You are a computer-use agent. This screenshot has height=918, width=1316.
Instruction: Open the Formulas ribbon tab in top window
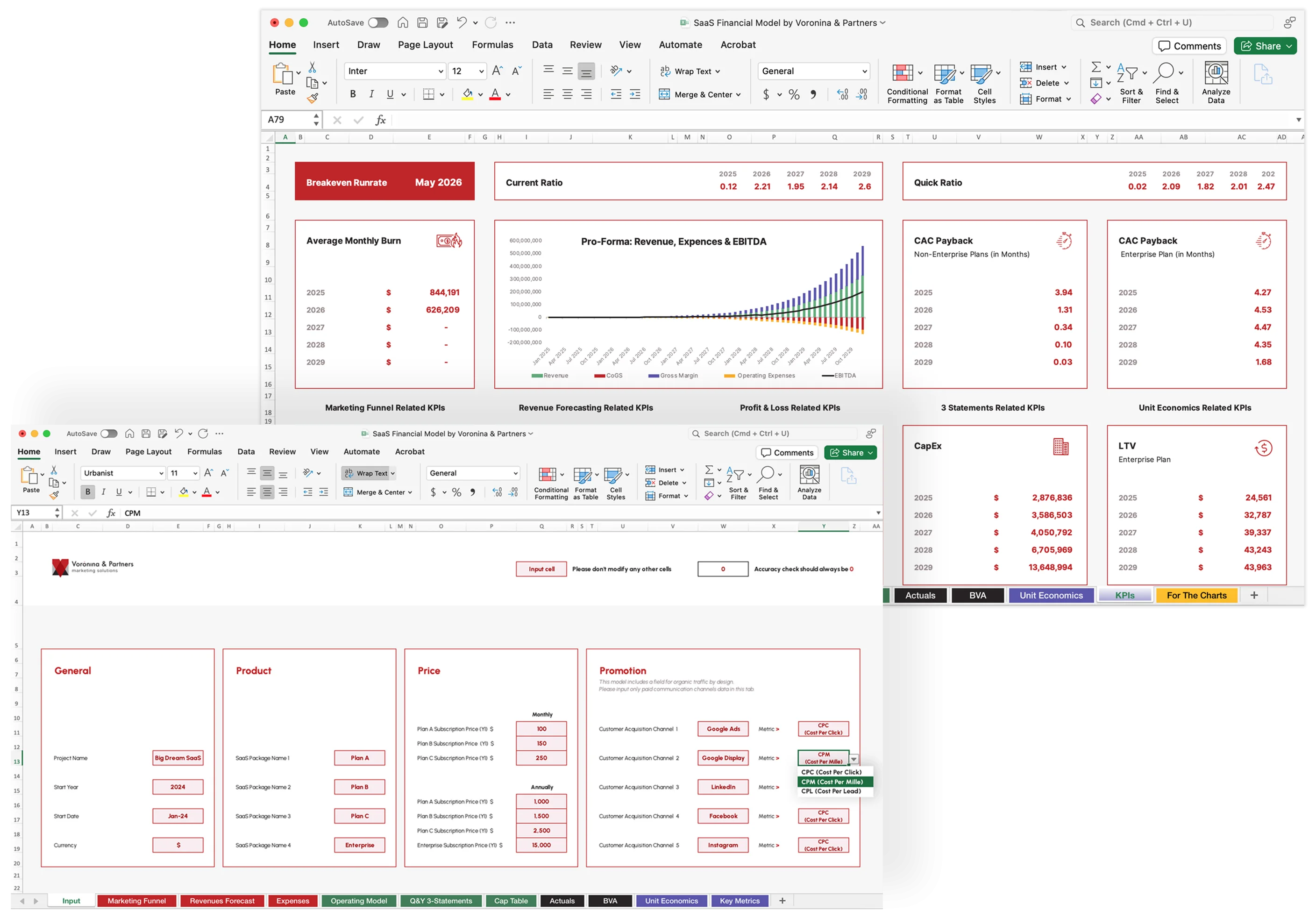492,45
